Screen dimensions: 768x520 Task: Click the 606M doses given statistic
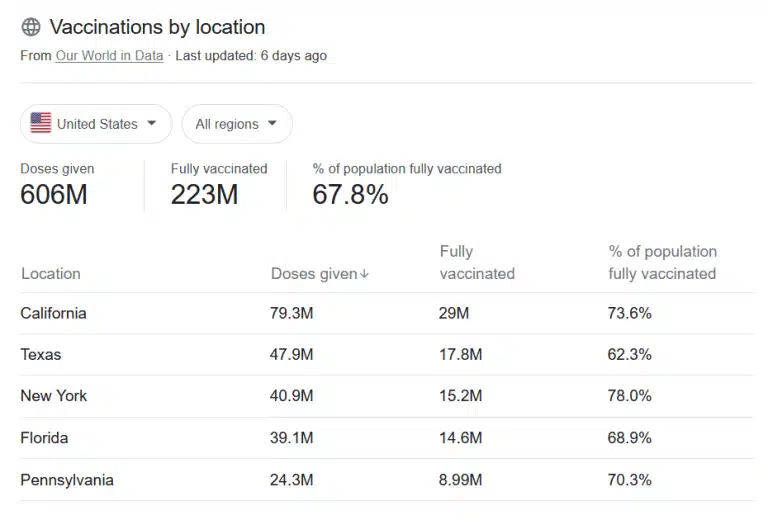tap(54, 194)
